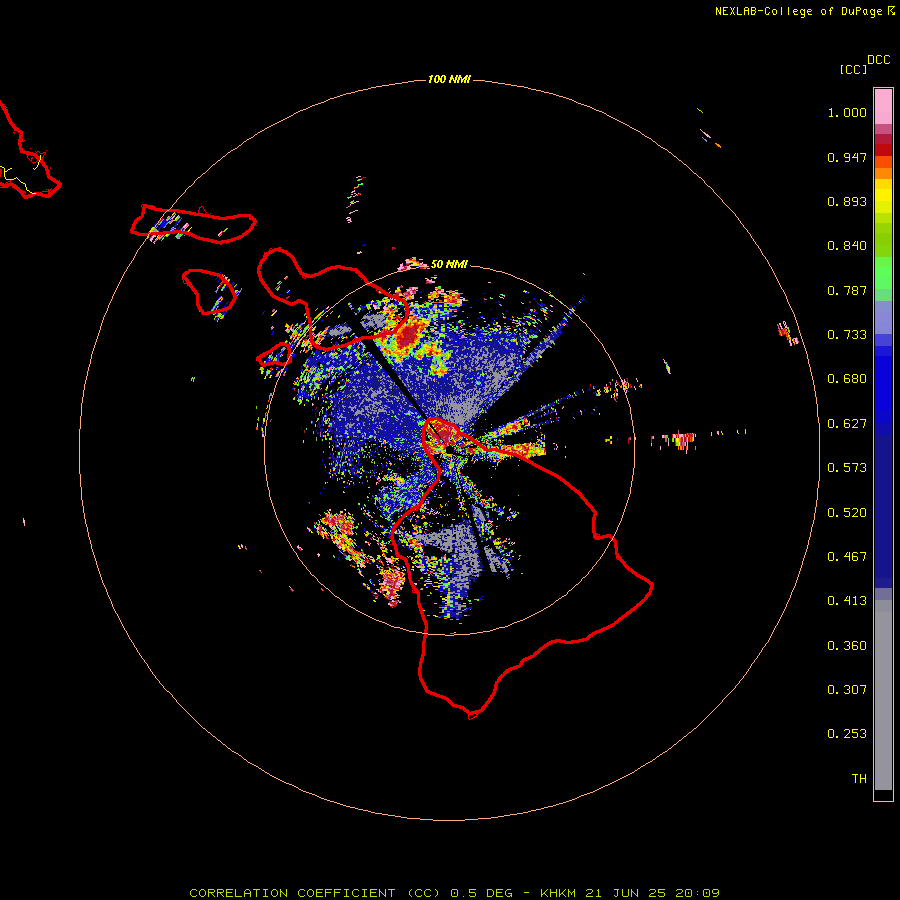Click the 100 NMI range ring label

point(449,79)
